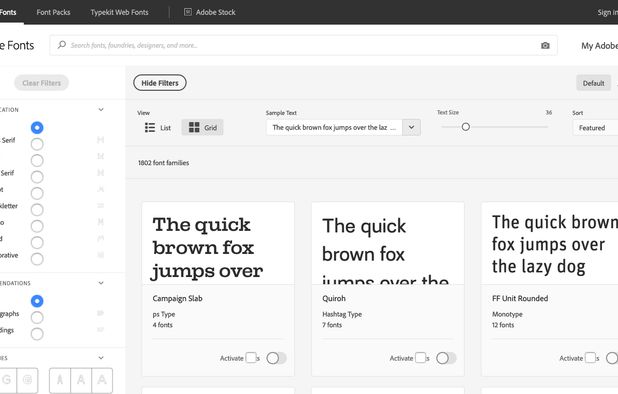The height and width of the screenshot is (394, 618).
Task: Open the FF Unit Rounded font preview
Action: [x=550, y=243]
